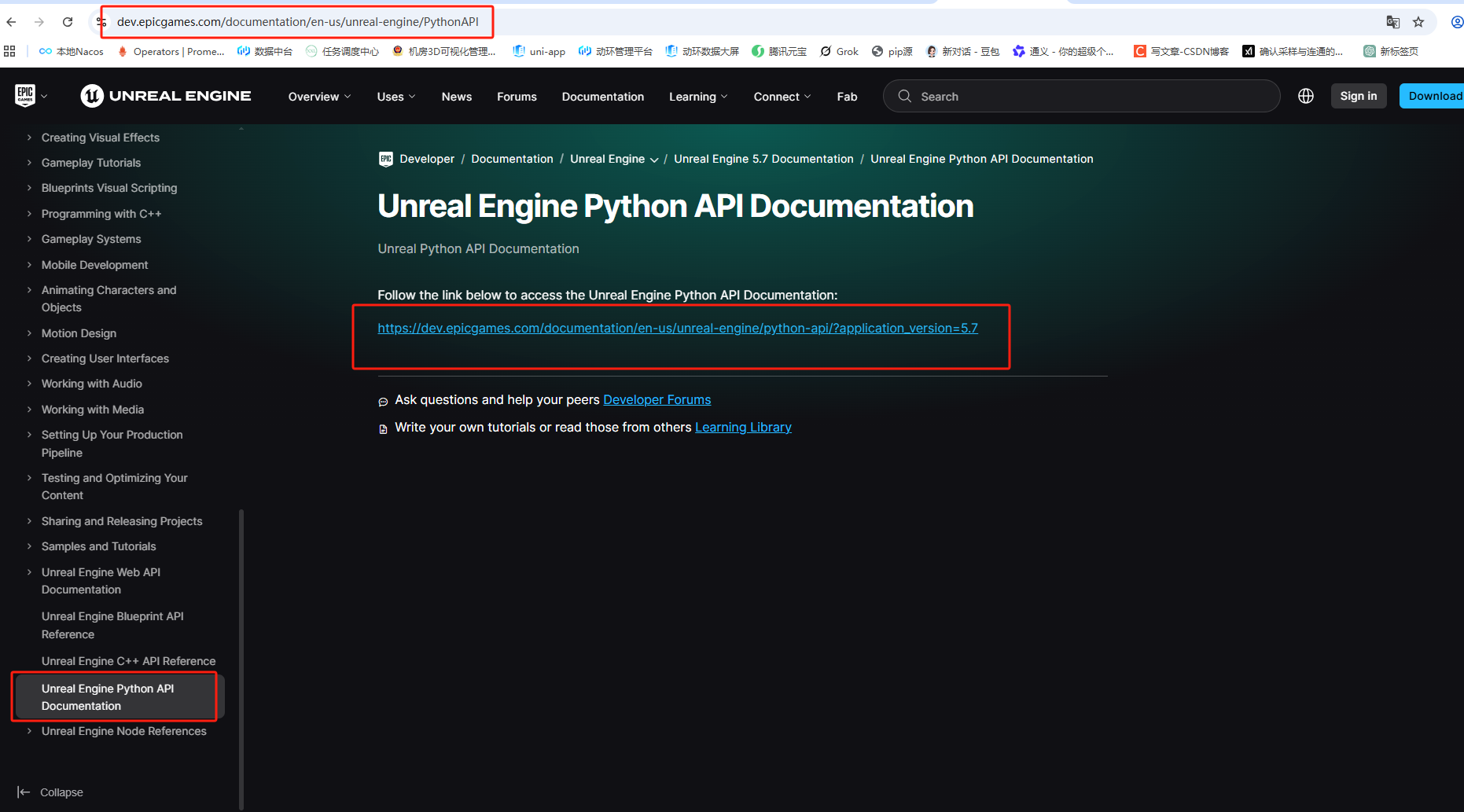Bookmark this page with the star icon
This screenshot has width=1464, height=812.
1418,22
